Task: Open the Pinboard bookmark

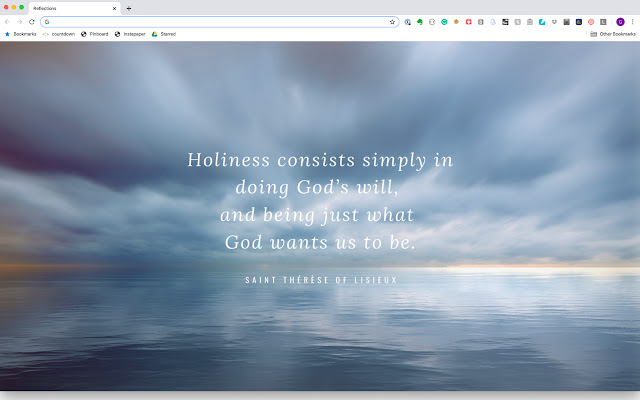Action: click(95, 34)
